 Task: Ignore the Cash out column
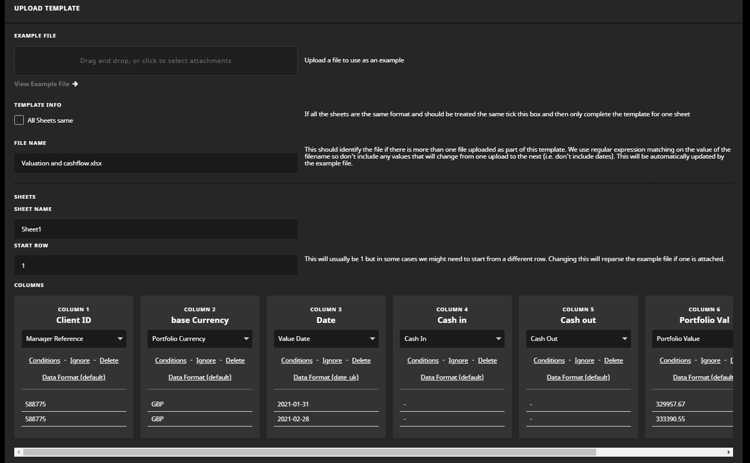tap(585, 360)
